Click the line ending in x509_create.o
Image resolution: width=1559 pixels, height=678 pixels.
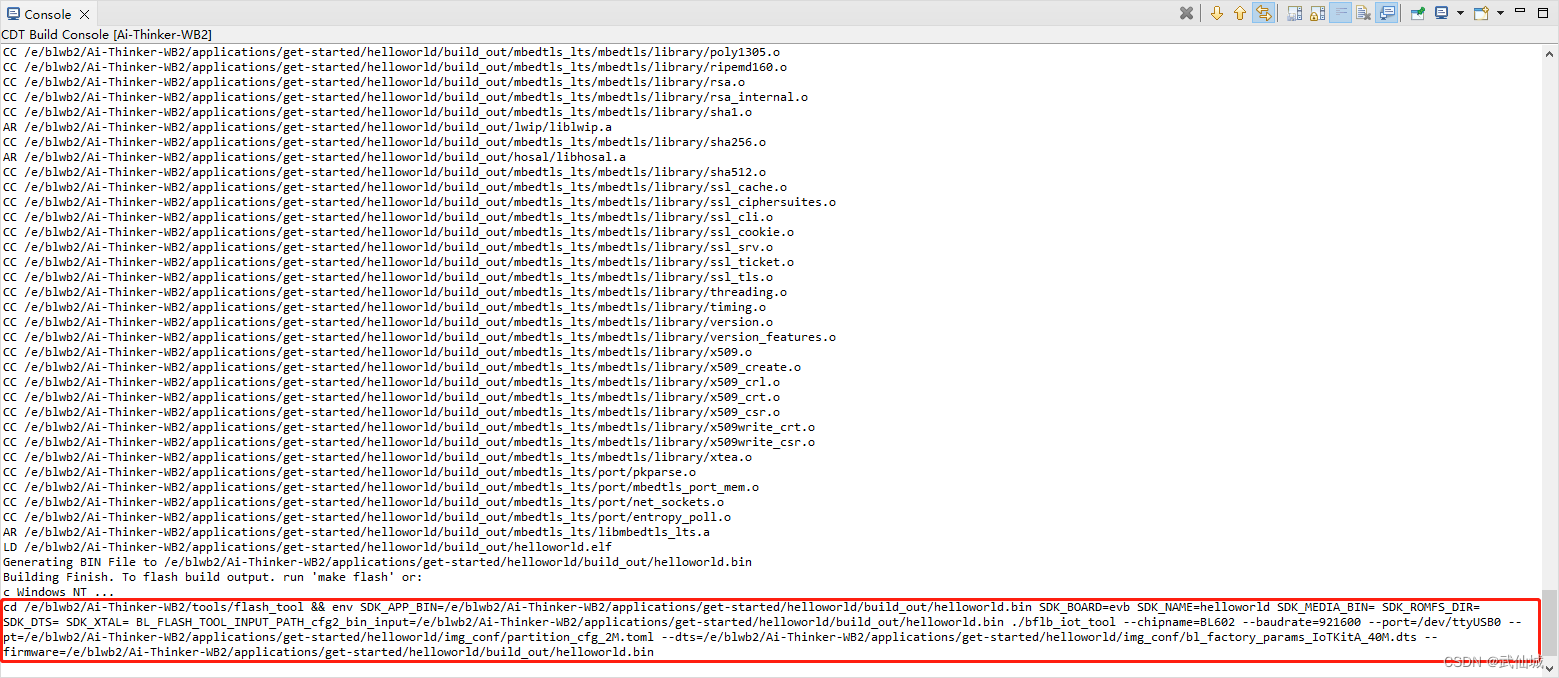pyautogui.click(x=401, y=367)
